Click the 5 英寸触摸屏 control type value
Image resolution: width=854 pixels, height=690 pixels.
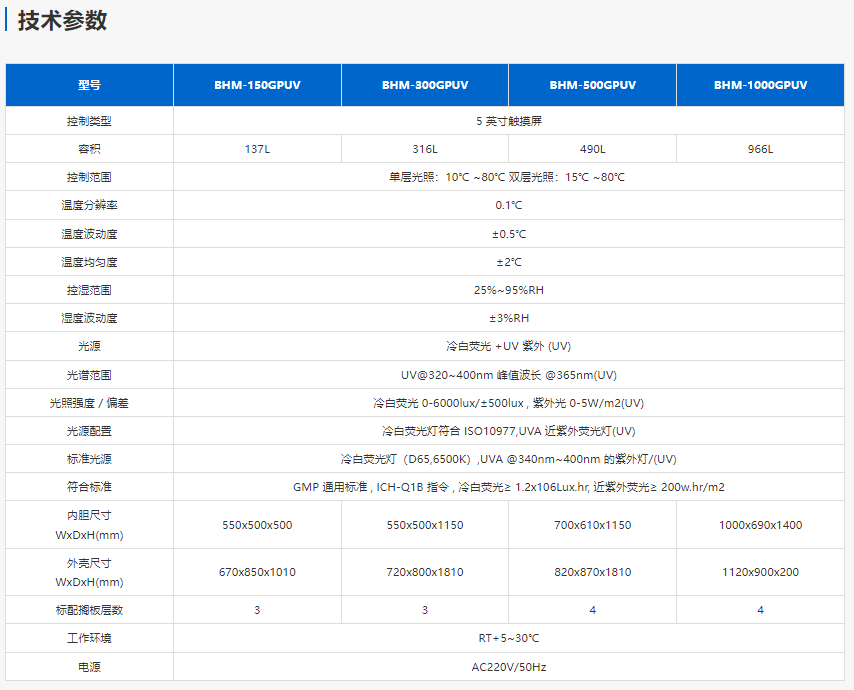tap(509, 121)
